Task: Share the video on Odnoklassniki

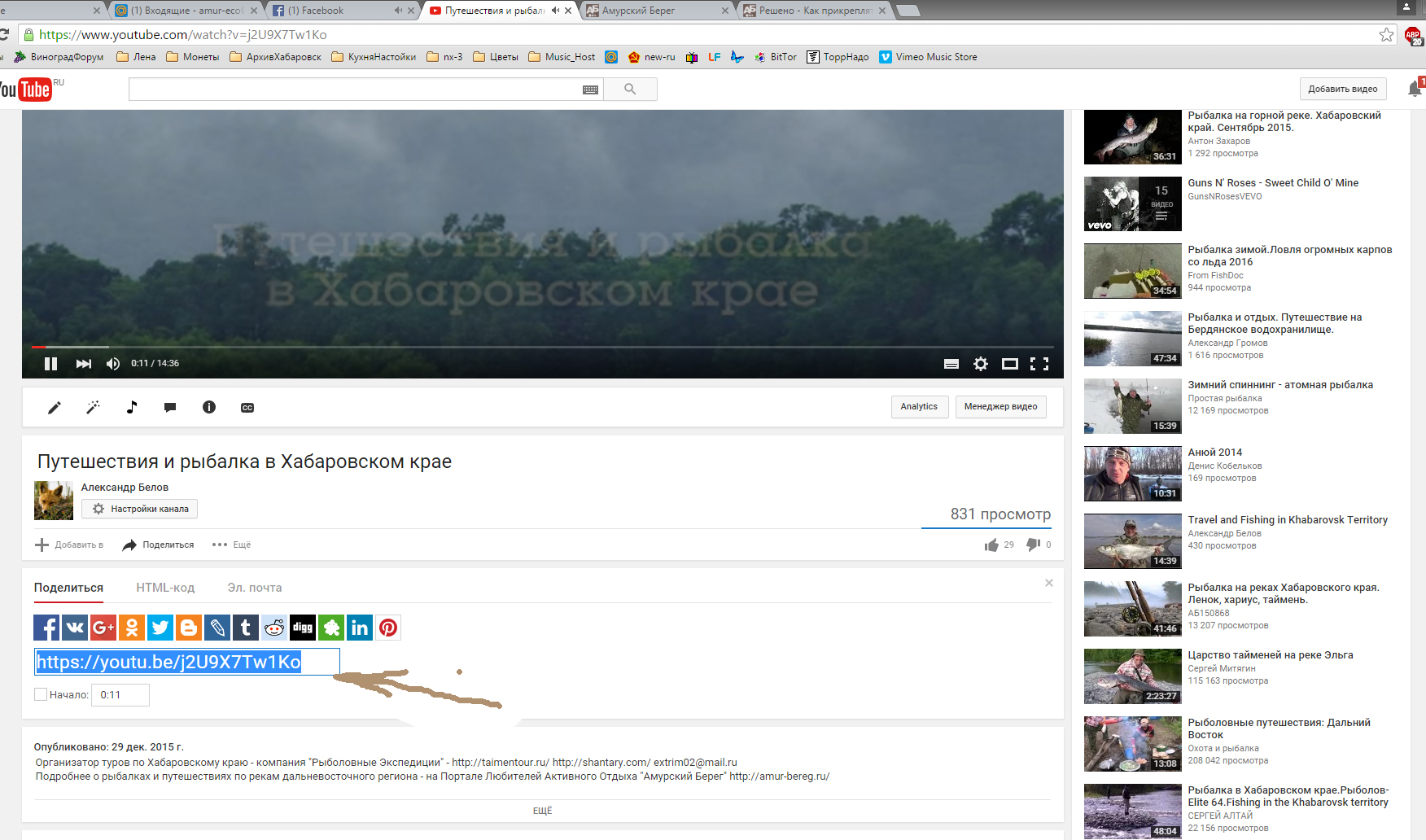Action: coord(132,628)
